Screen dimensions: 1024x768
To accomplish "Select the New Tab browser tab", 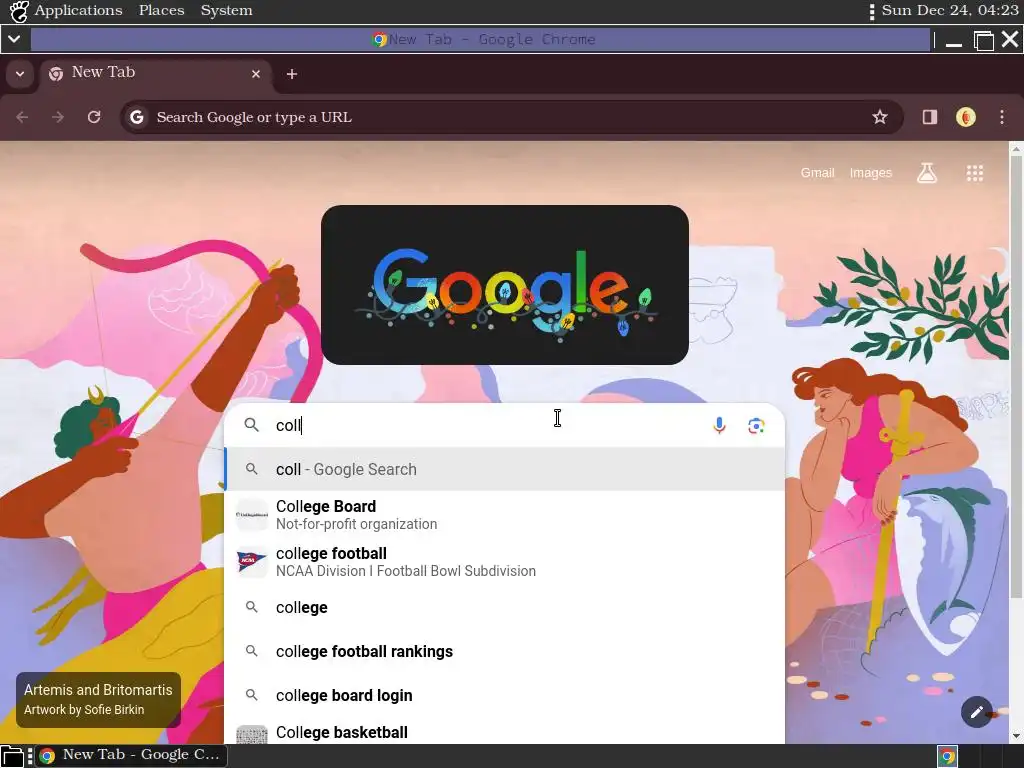I will (155, 74).
